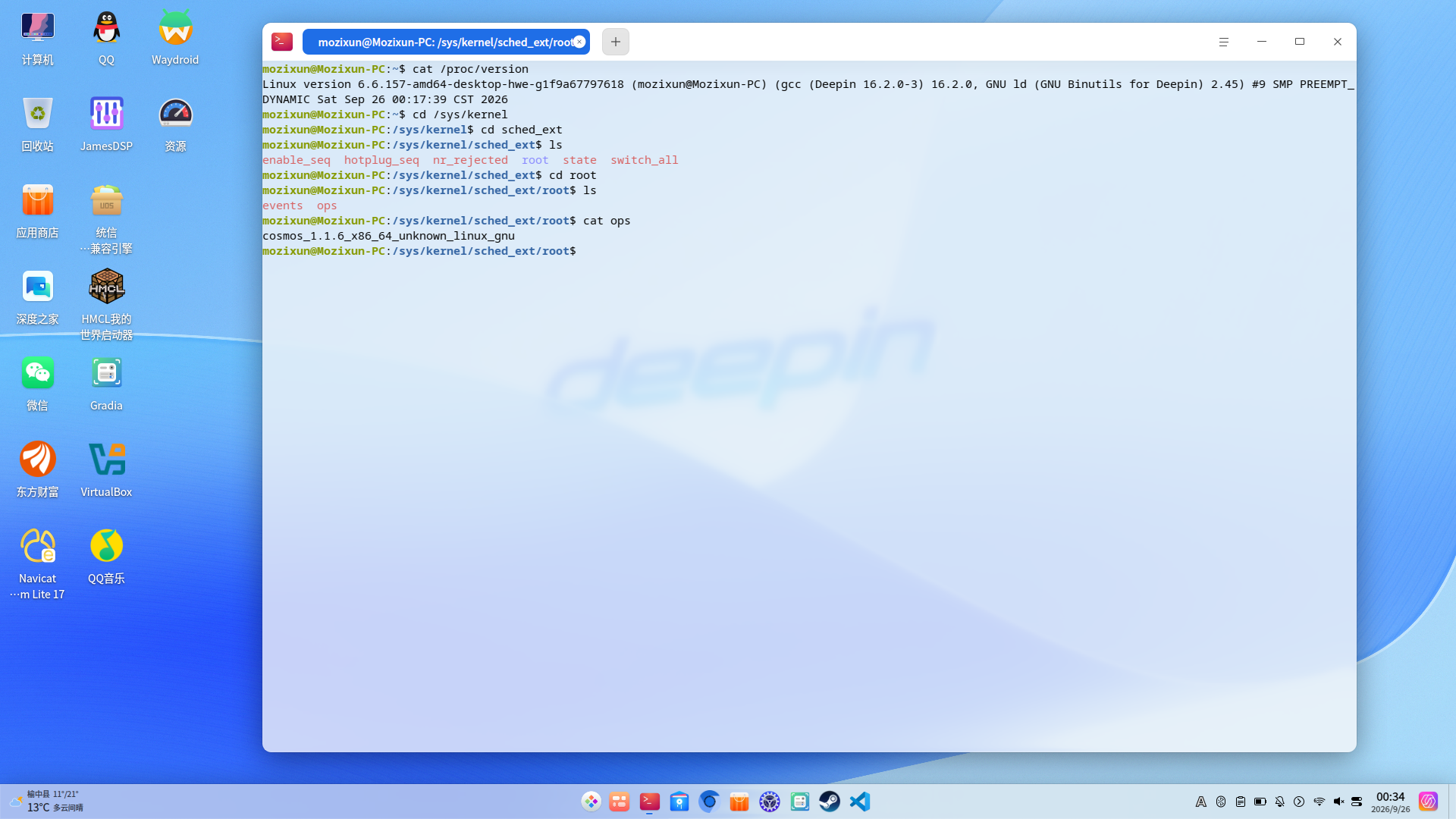Select the mozixun@Mozixun-PC terminal tab
The height and width of the screenshot is (819, 1456).
point(445,42)
